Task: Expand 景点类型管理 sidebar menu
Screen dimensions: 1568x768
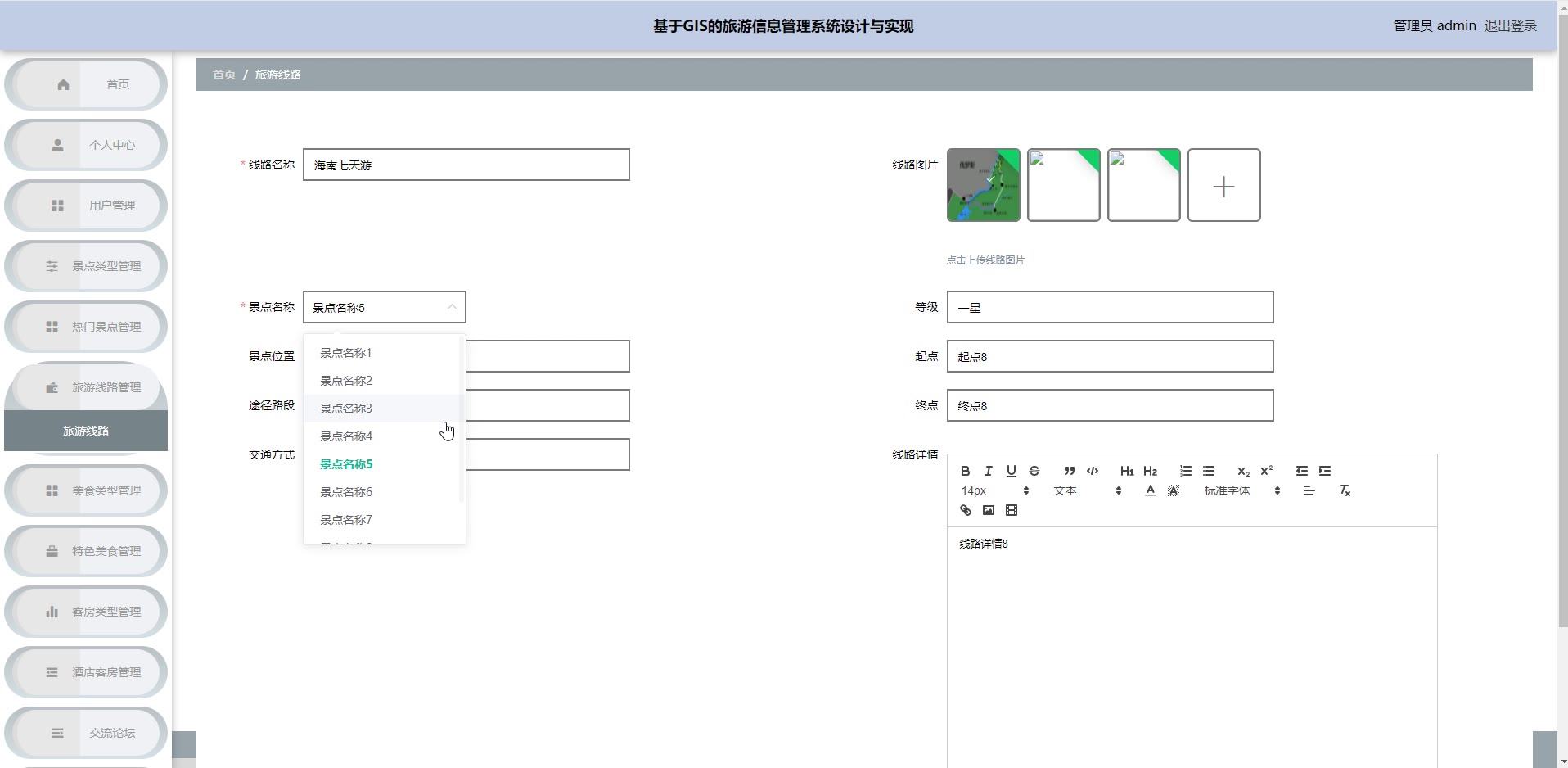Action: coord(86,266)
